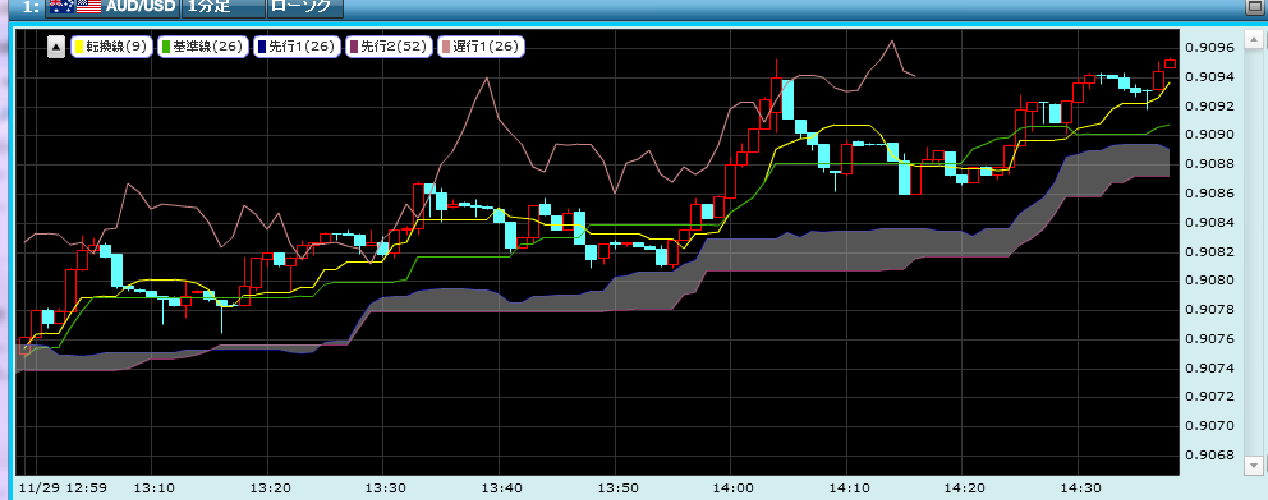The height and width of the screenshot is (500, 1268).
Task: Click the window restore button at top right
Action: pyautogui.click(x=1255, y=7)
